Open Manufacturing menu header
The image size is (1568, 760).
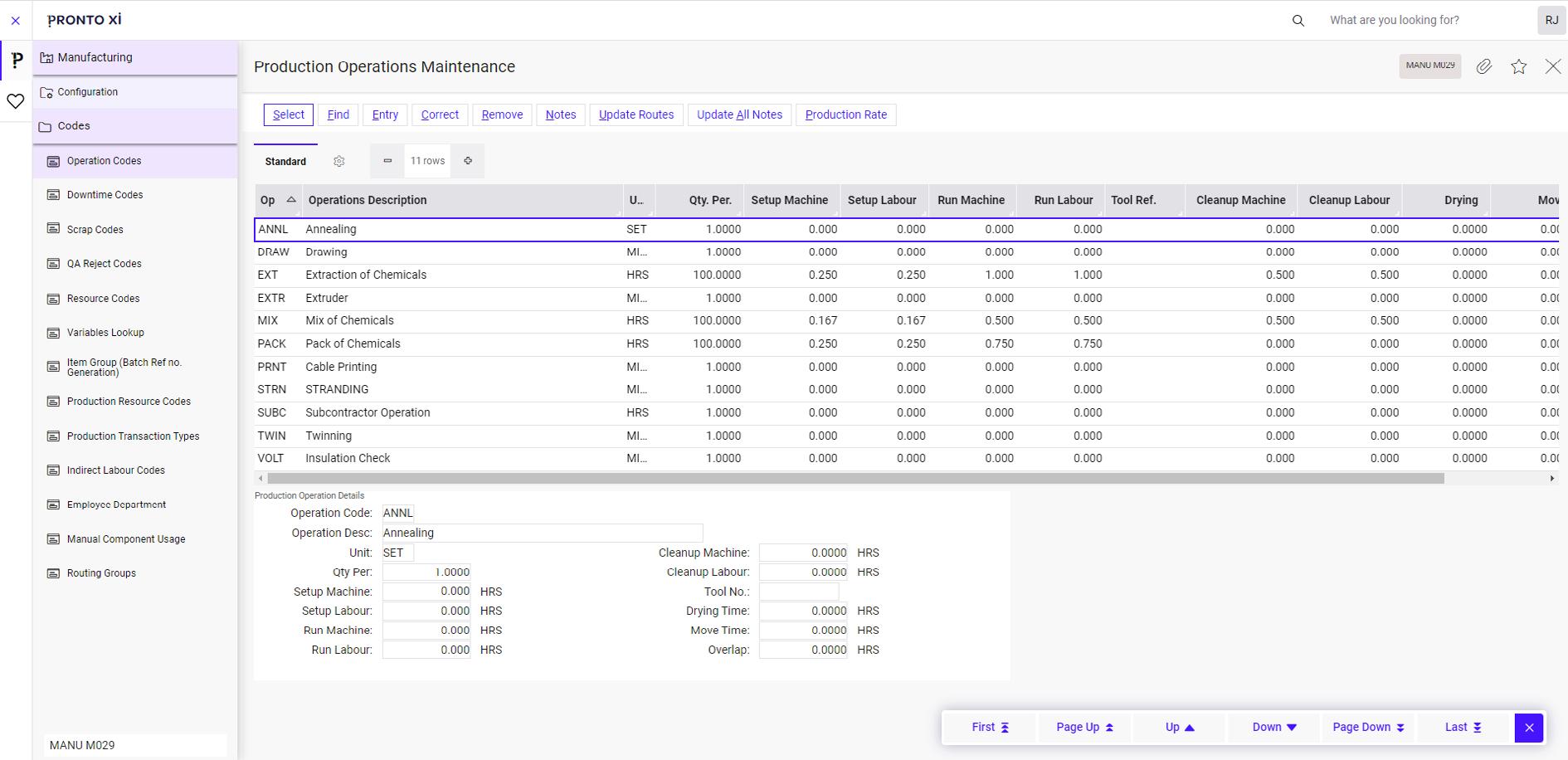[135, 57]
